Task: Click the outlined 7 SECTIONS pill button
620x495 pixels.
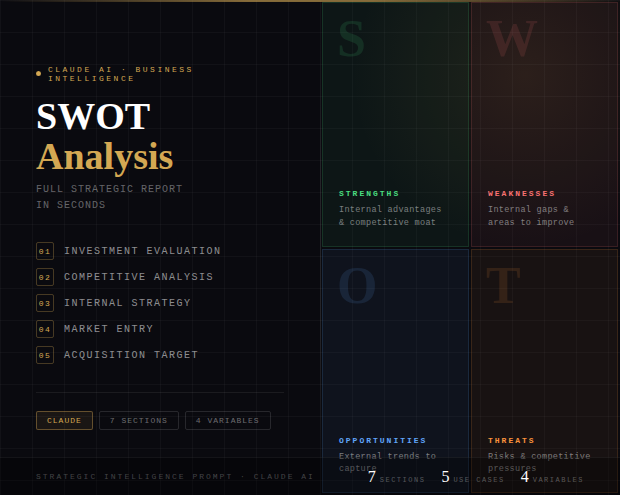Action: 139,421
